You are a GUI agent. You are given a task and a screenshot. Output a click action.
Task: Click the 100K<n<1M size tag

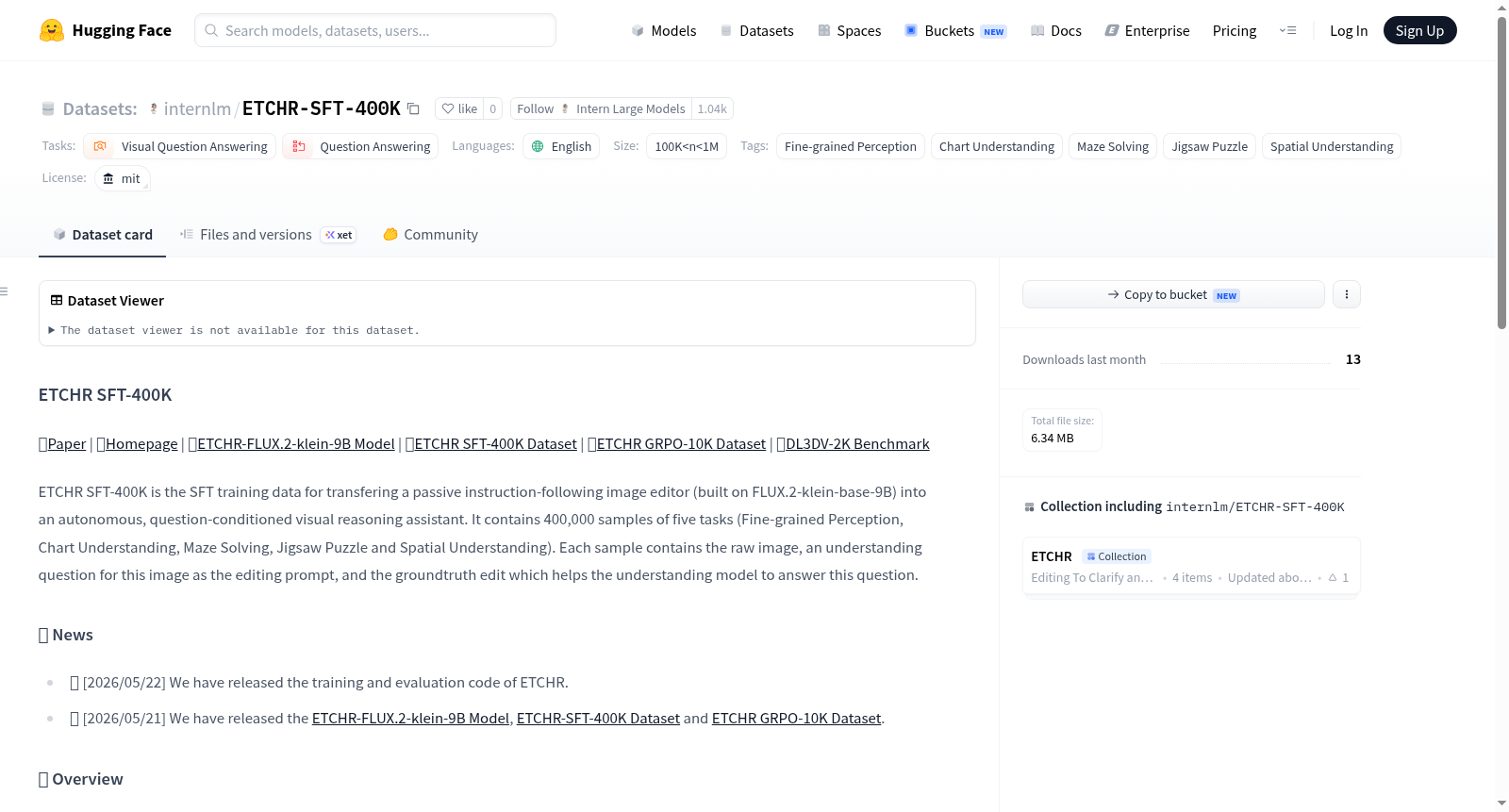click(x=687, y=146)
